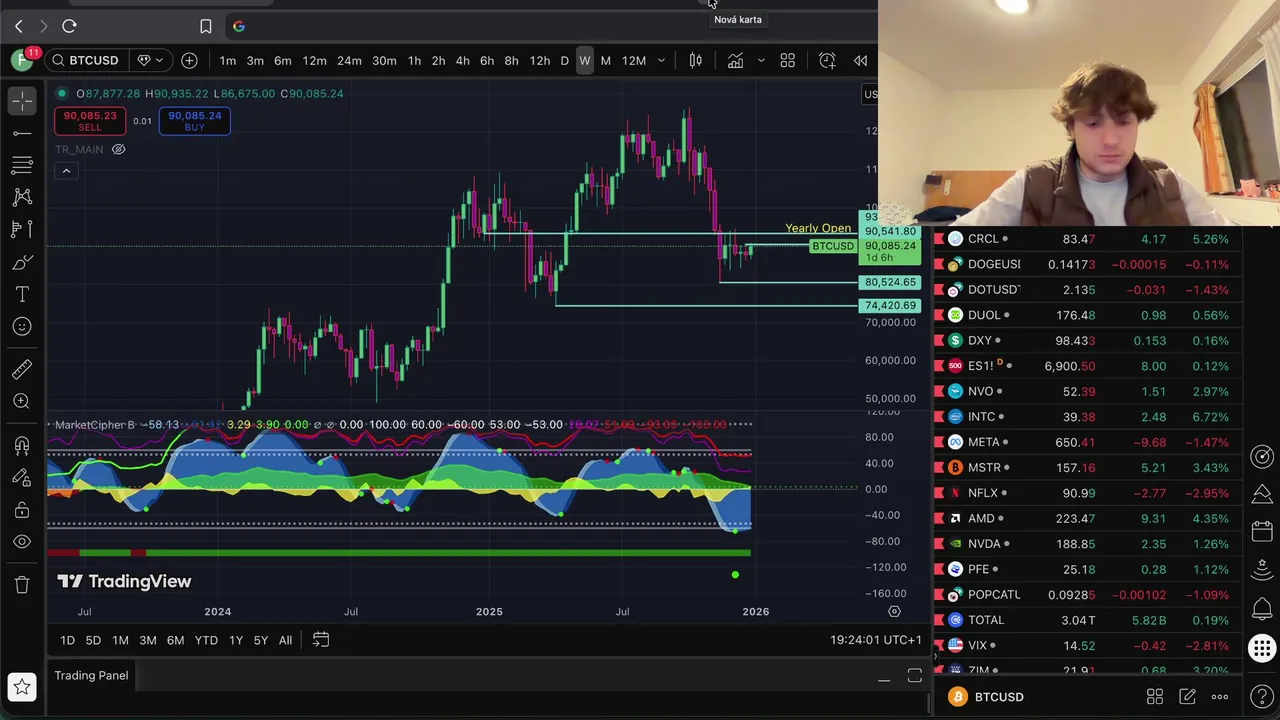Select META in the watchlist
Viewport: 1280px width, 720px height.
pos(1088,442)
